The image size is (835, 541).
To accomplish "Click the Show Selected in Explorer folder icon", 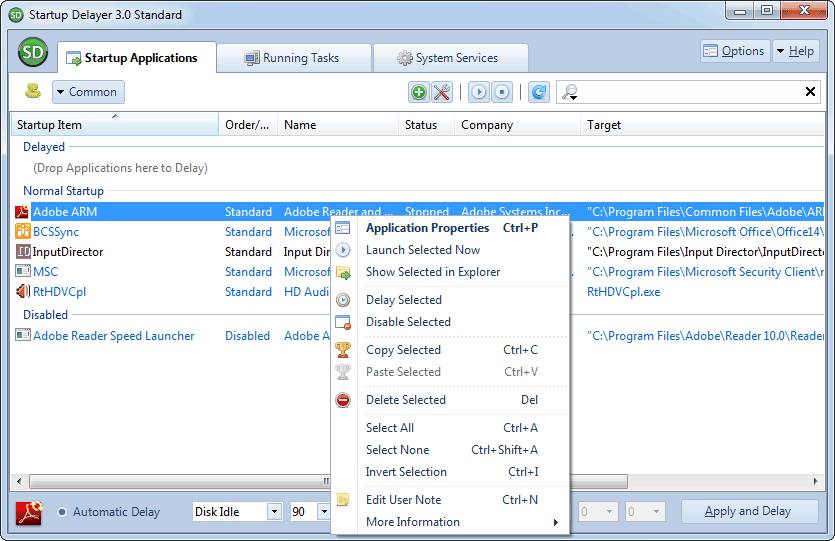I will click(343, 273).
